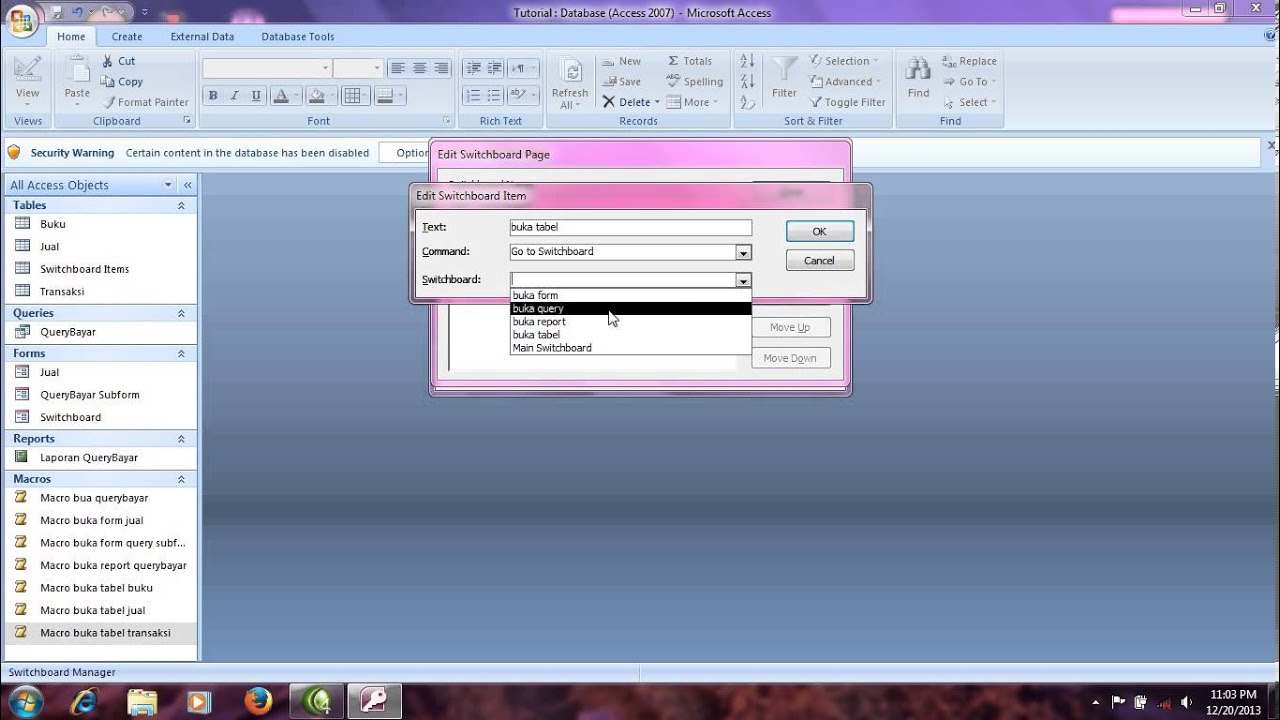The width and height of the screenshot is (1280, 720).
Task: Click the Refresh All icon
Action: point(570,72)
